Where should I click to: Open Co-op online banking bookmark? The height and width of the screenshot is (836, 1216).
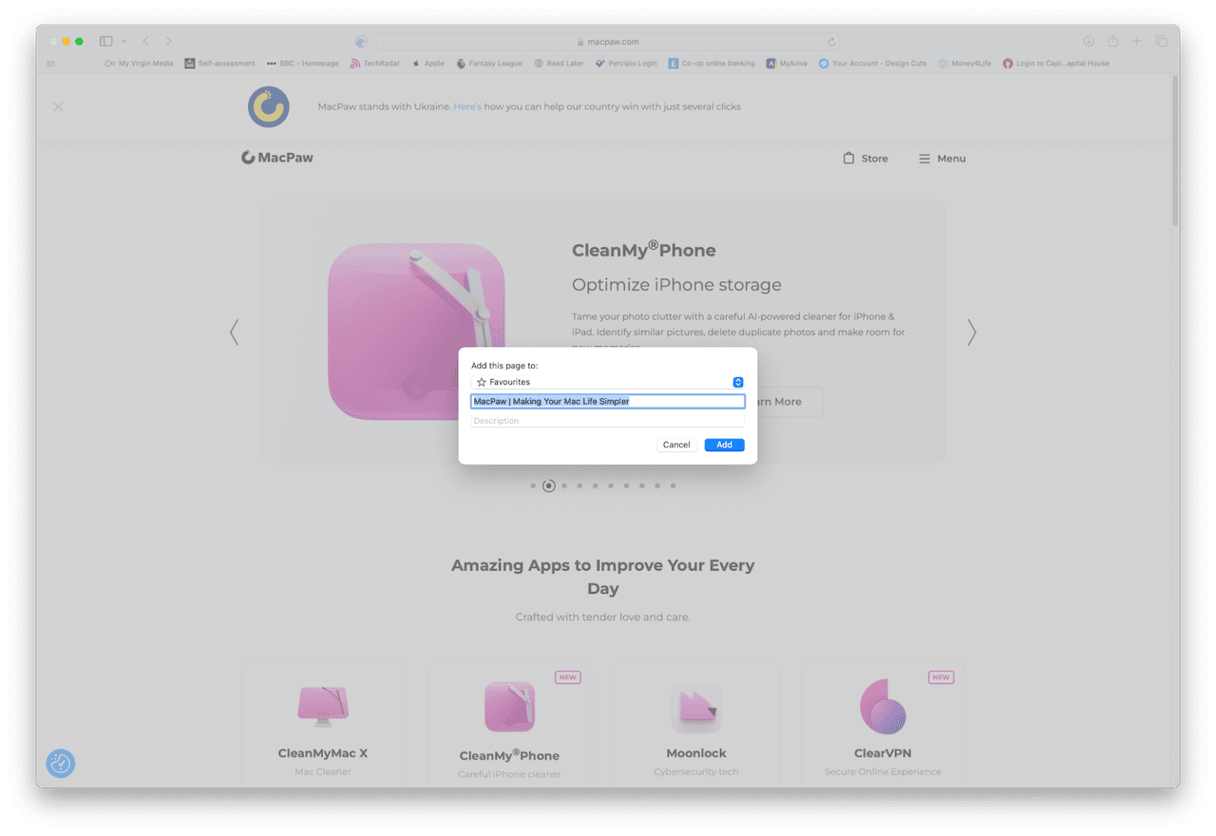[712, 63]
